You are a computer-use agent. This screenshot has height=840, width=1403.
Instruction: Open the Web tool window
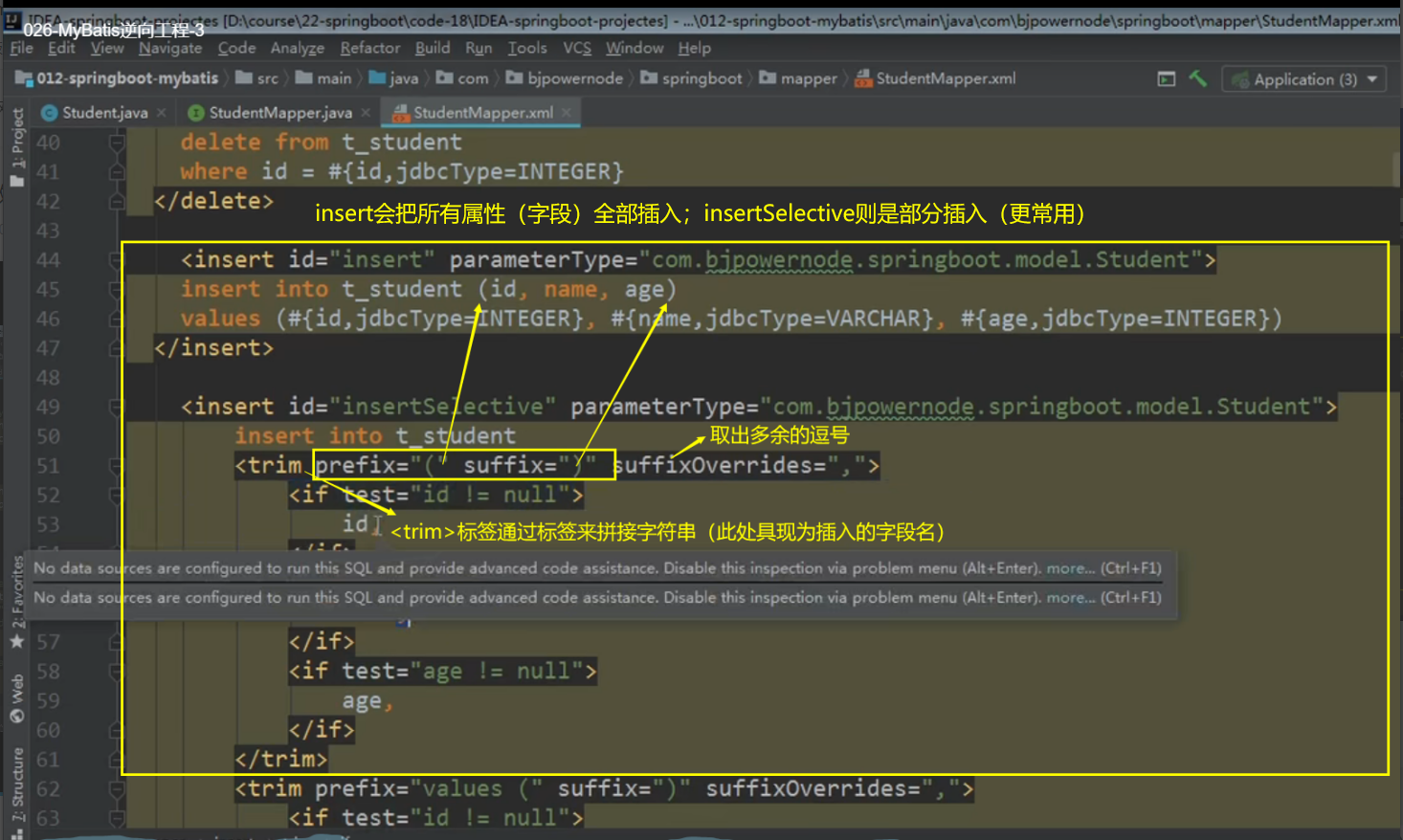point(17,698)
